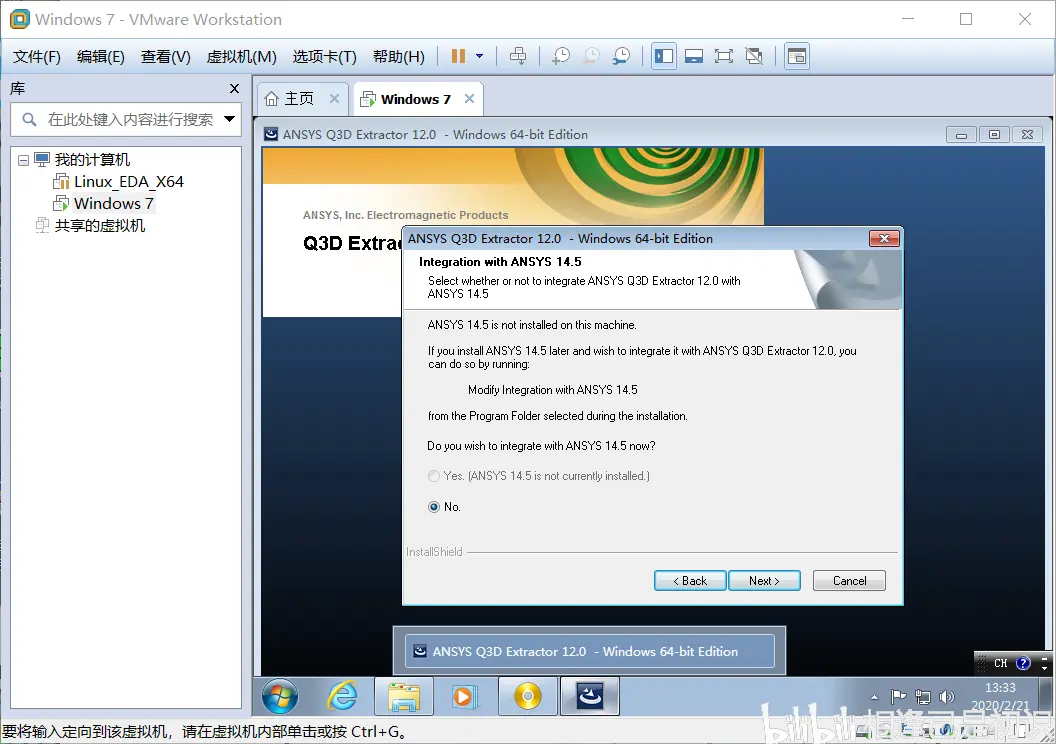Select 我的计算机 in the library tree
Viewport: 1056px width, 744px height.
[92, 160]
